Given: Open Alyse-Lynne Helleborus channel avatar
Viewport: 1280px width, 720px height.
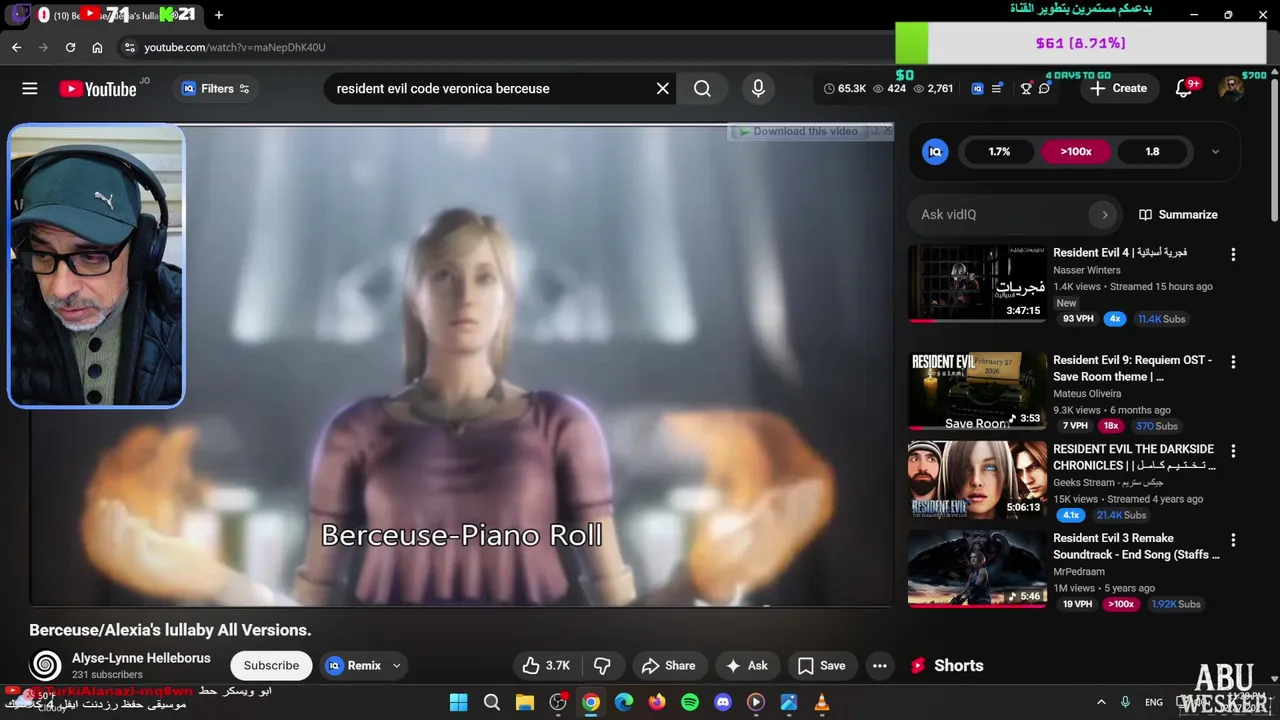Looking at the screenshot, I should pyautogui.click(x=45, y=665).
